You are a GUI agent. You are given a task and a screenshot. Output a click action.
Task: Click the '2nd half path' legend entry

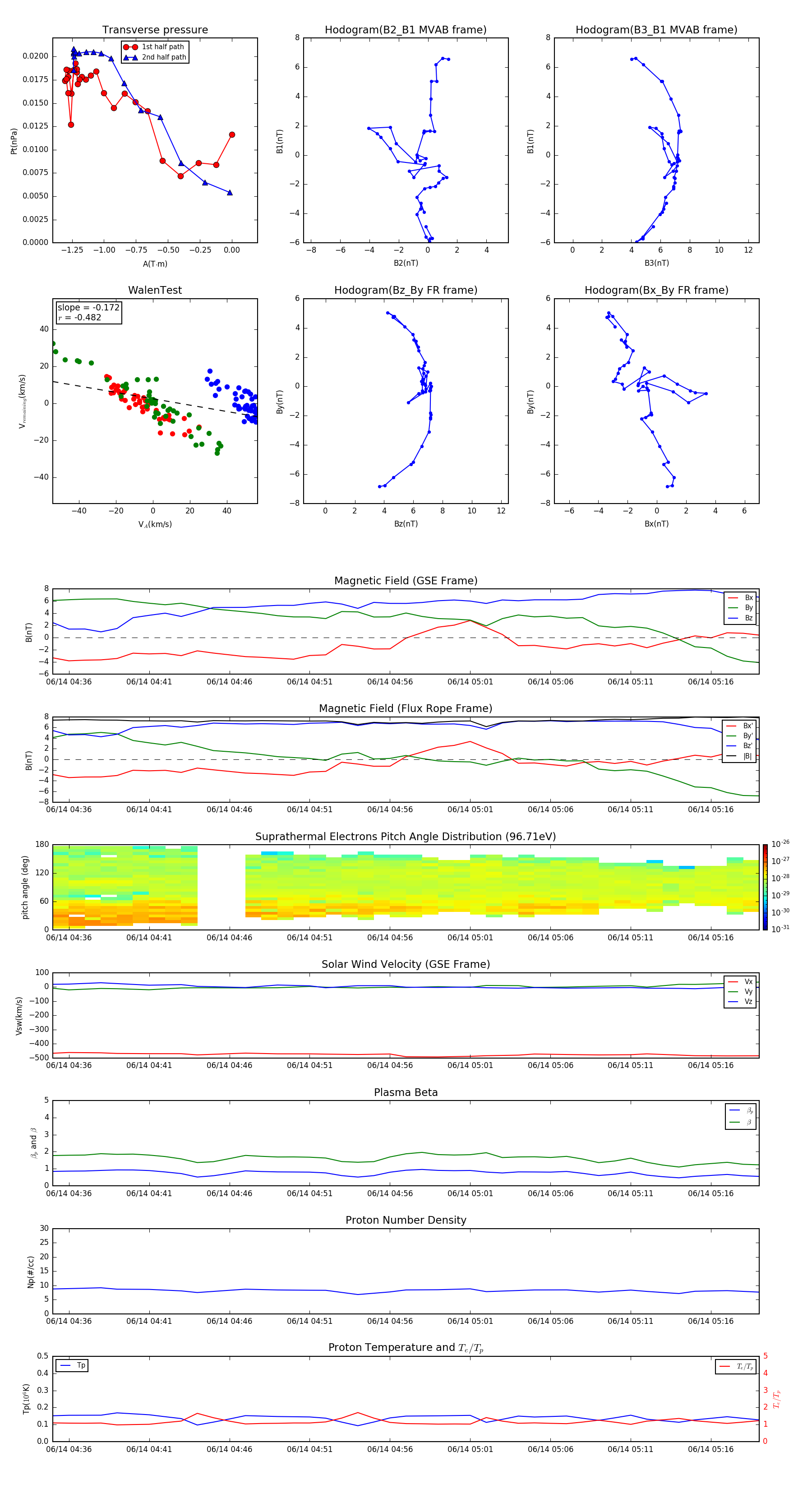[x=156, y=57]
